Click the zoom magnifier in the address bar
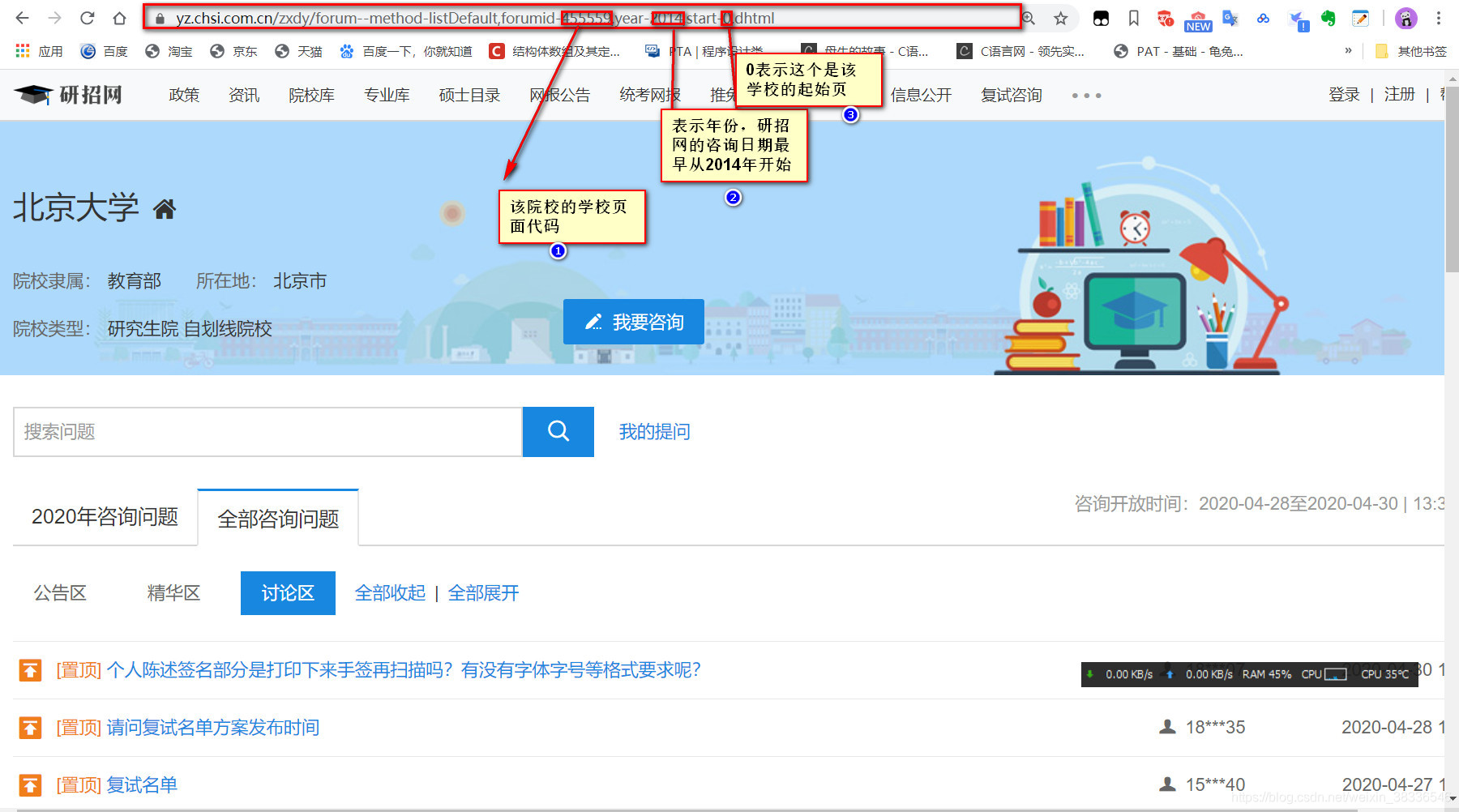1459x812 pixels. [x=1029, y=18]
